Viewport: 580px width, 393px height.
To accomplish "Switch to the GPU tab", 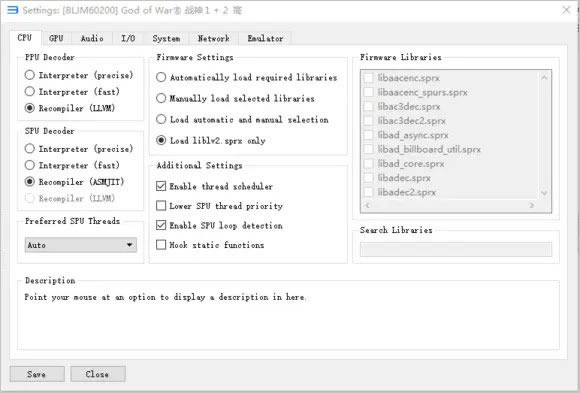I will point(56,38).
